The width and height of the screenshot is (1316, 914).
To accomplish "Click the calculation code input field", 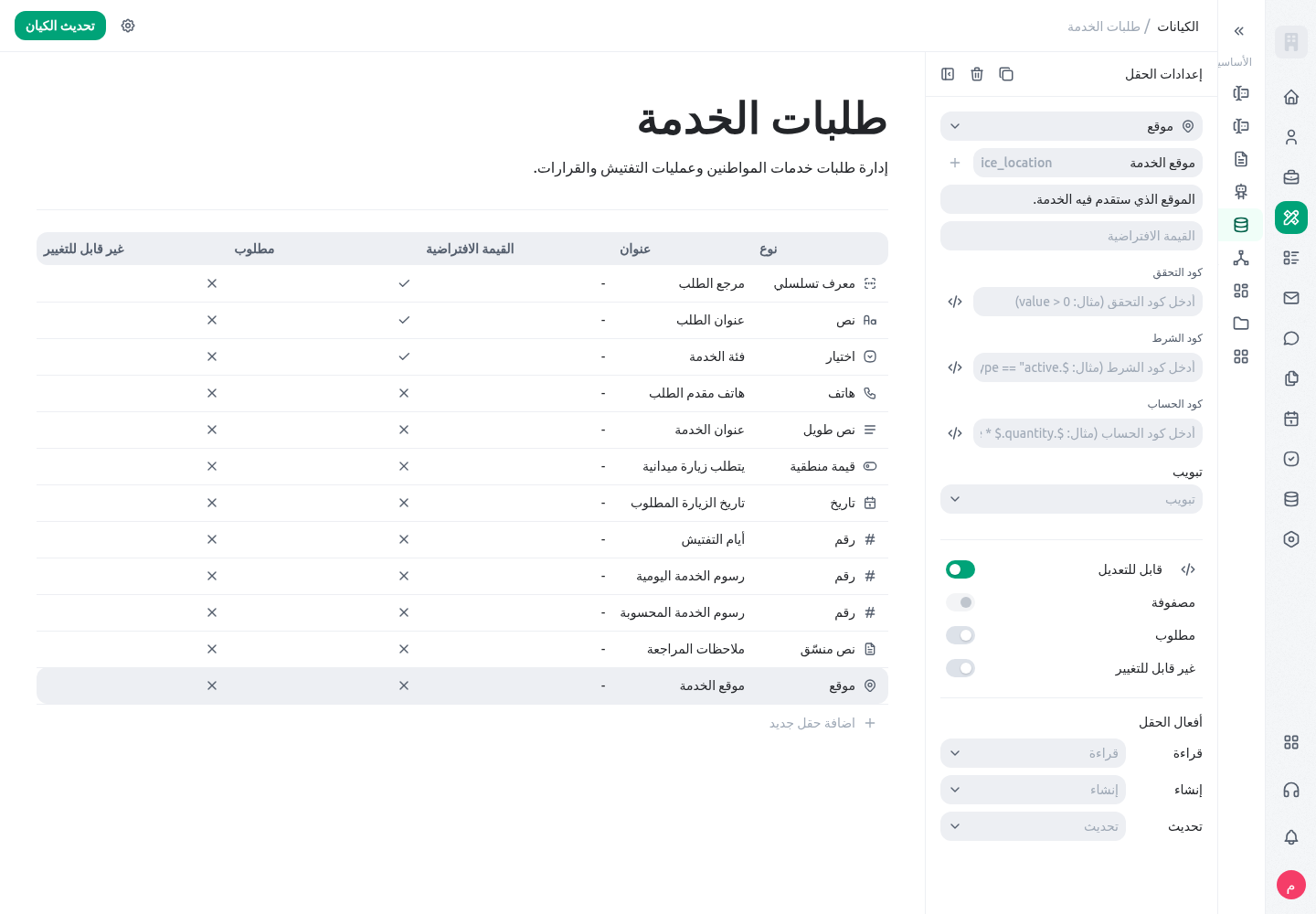I will pos(1088,433).
